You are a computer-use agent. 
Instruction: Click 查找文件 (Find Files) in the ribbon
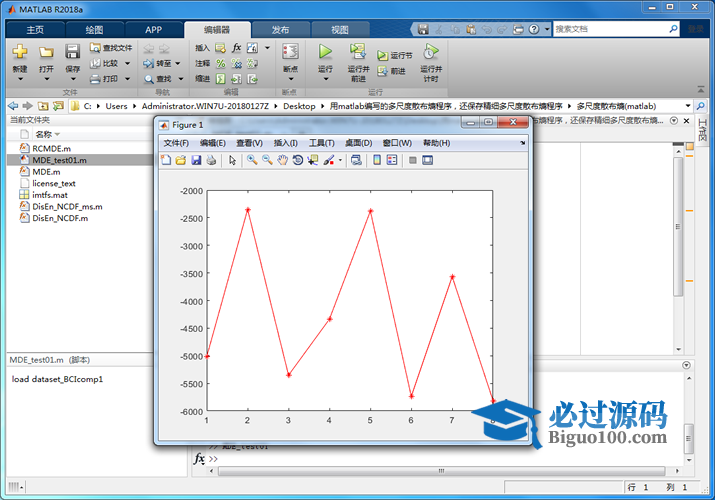(111, 47)
